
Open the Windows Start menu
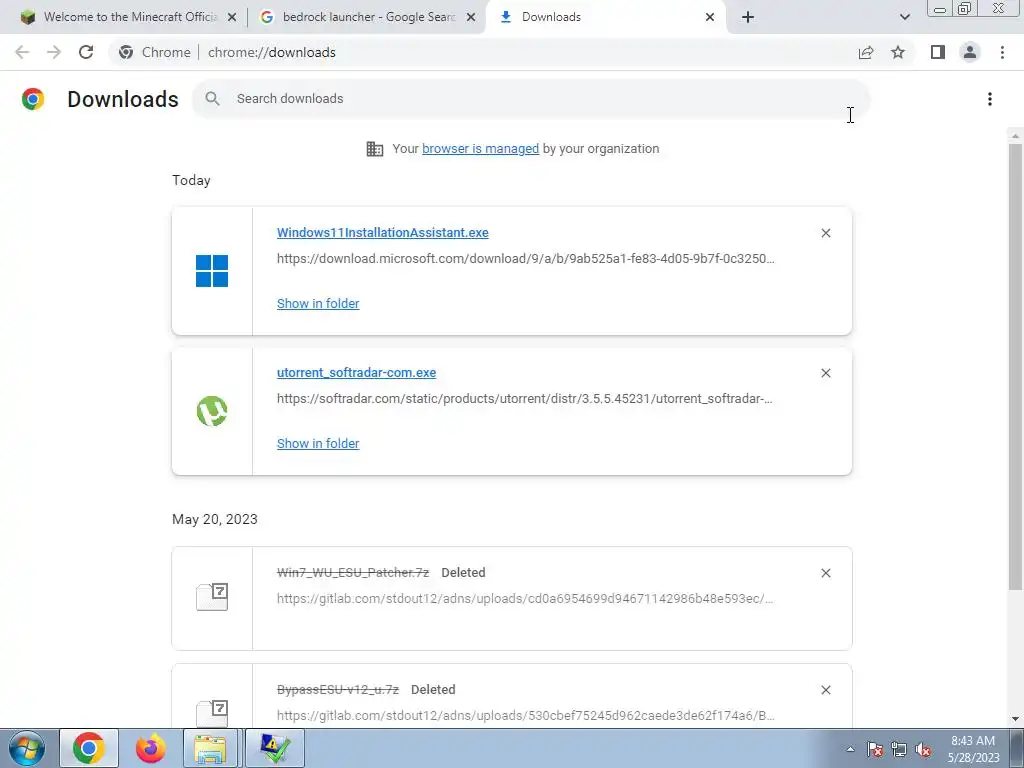27,748
